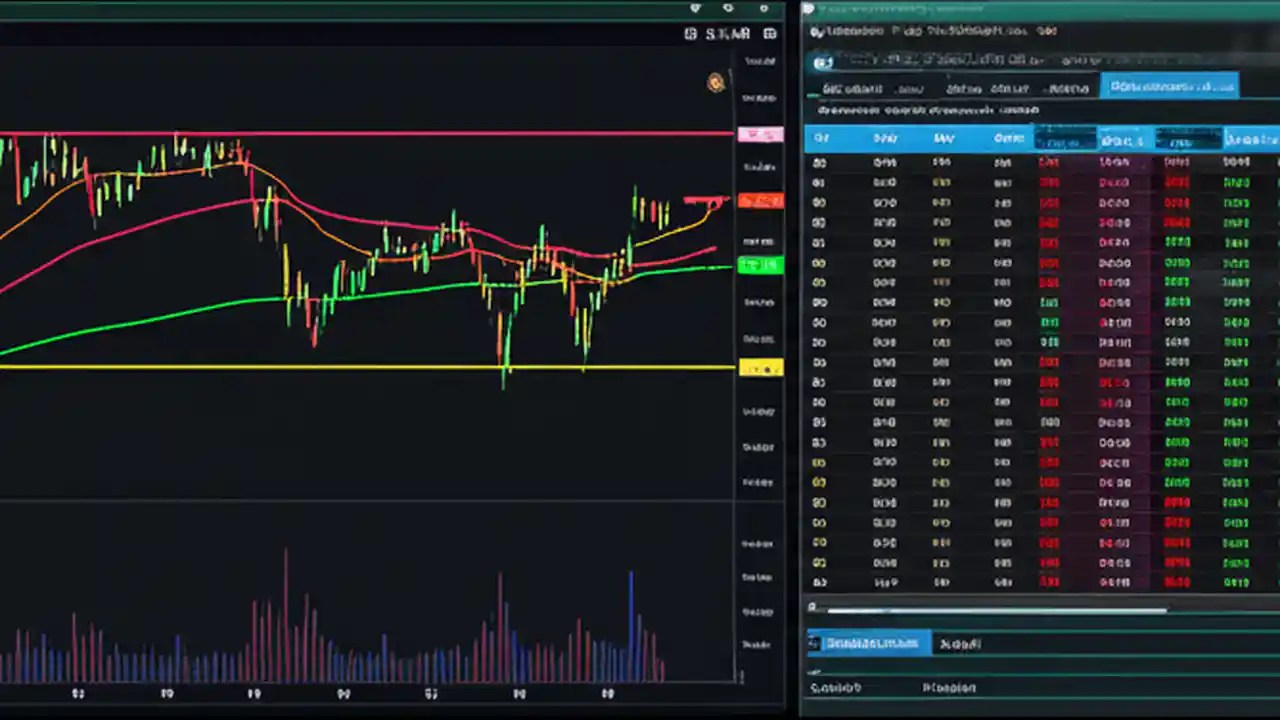Open the circular bitcoin icon on the chart
This screenshot has width=1280, height=720.
coord(715,82)
